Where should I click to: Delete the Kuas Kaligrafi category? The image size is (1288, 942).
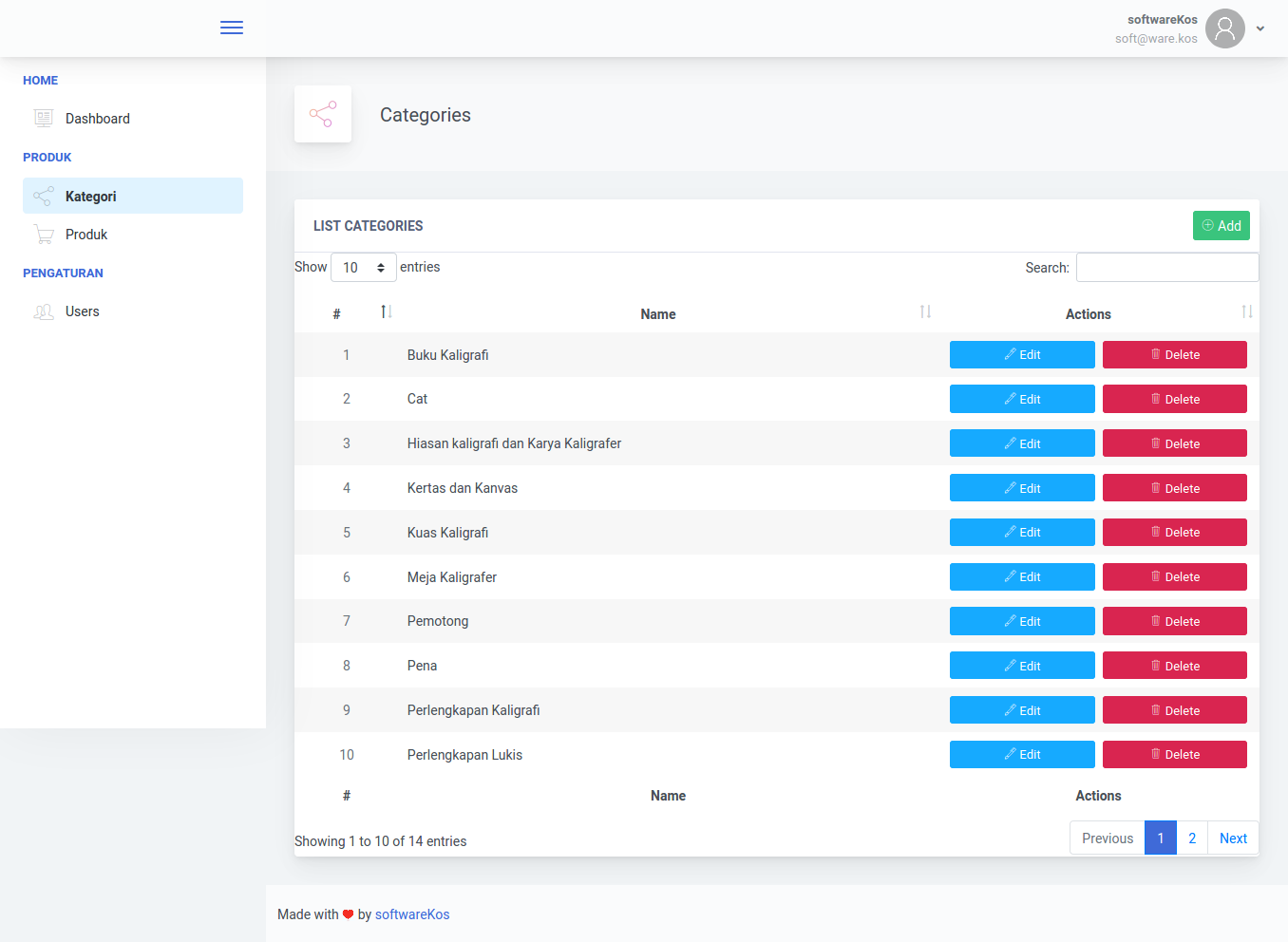click(1175, 533)
